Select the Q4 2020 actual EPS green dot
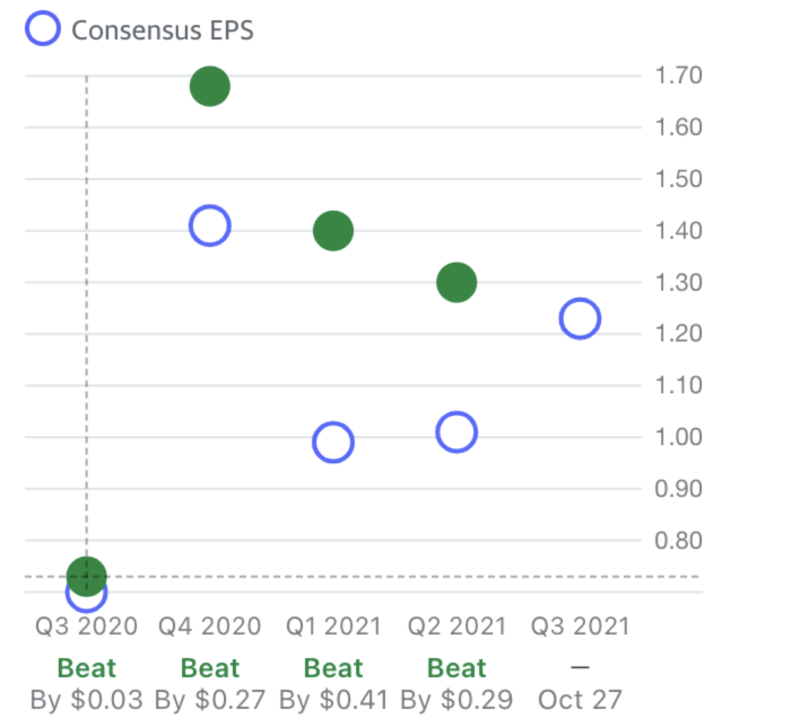Screen dimensions: 800x728 click(x=210, y=86)
